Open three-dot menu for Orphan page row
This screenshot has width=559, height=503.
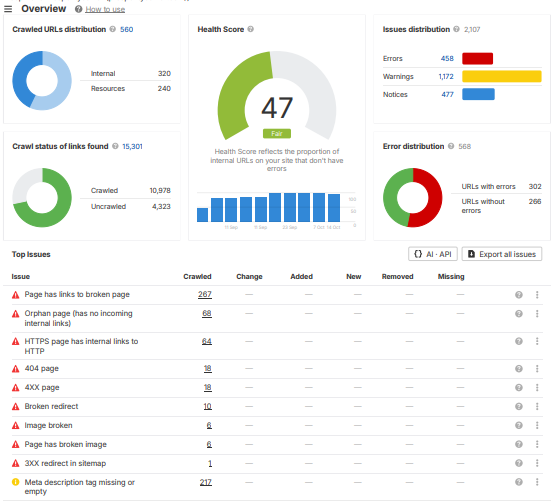(x=537, y=314)
